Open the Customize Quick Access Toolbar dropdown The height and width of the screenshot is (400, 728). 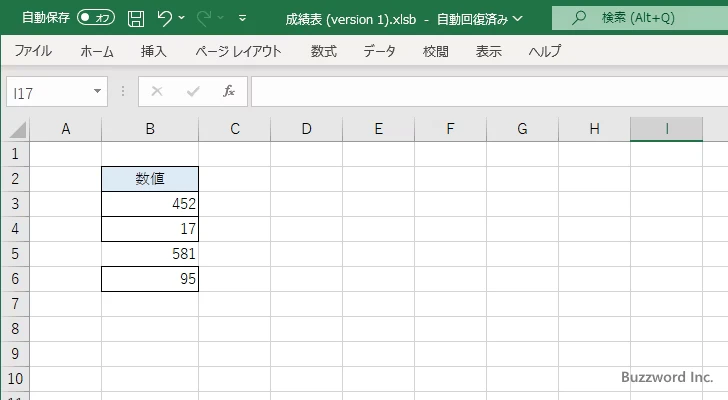pos(242,18)
